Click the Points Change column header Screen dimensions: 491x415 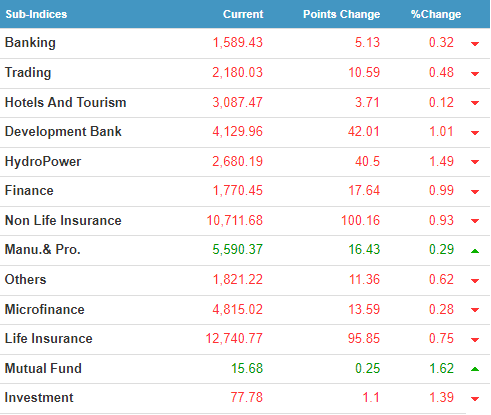(341, 14)
